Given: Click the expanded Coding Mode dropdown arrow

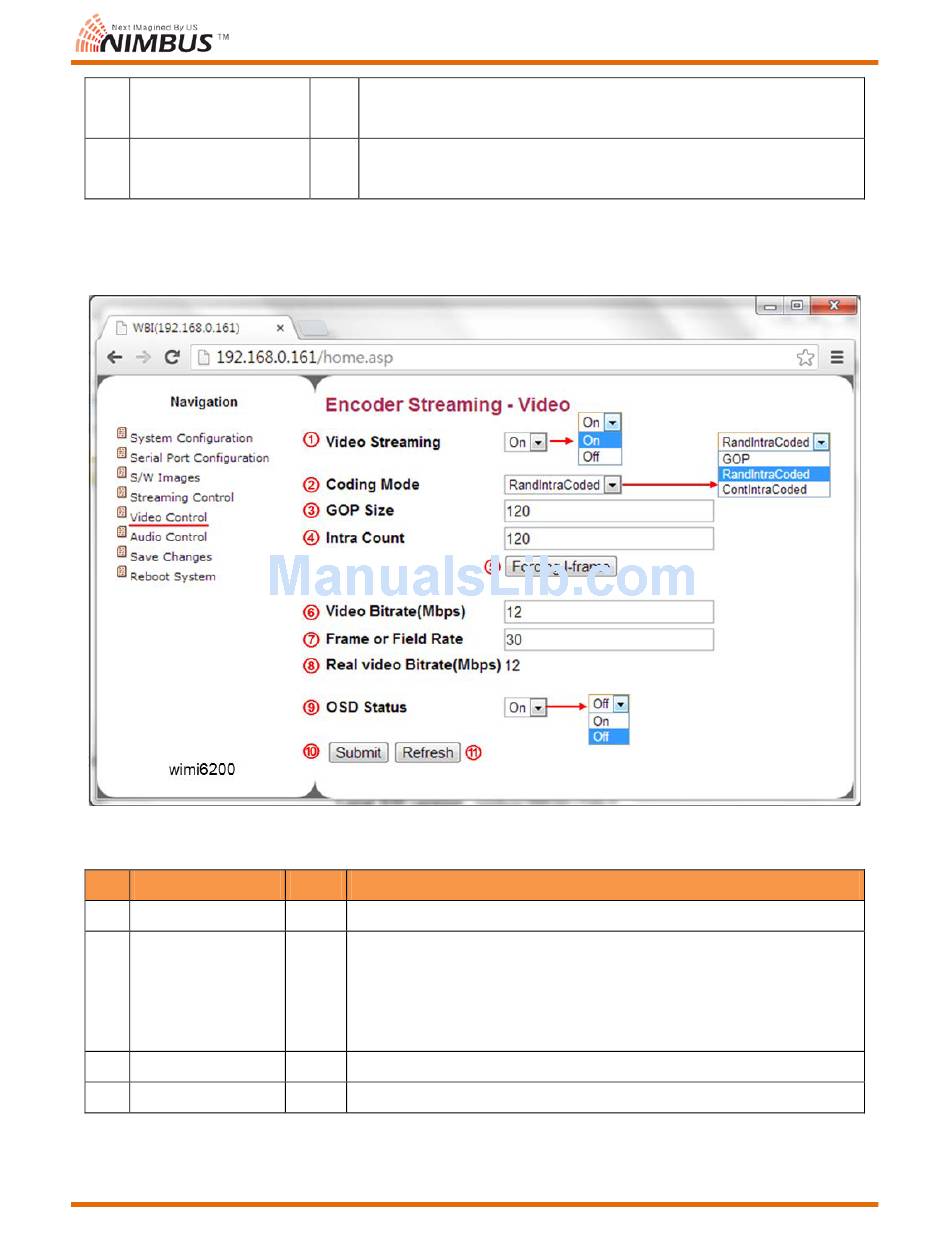Looking at the screenshot, I should click(822, 442).
